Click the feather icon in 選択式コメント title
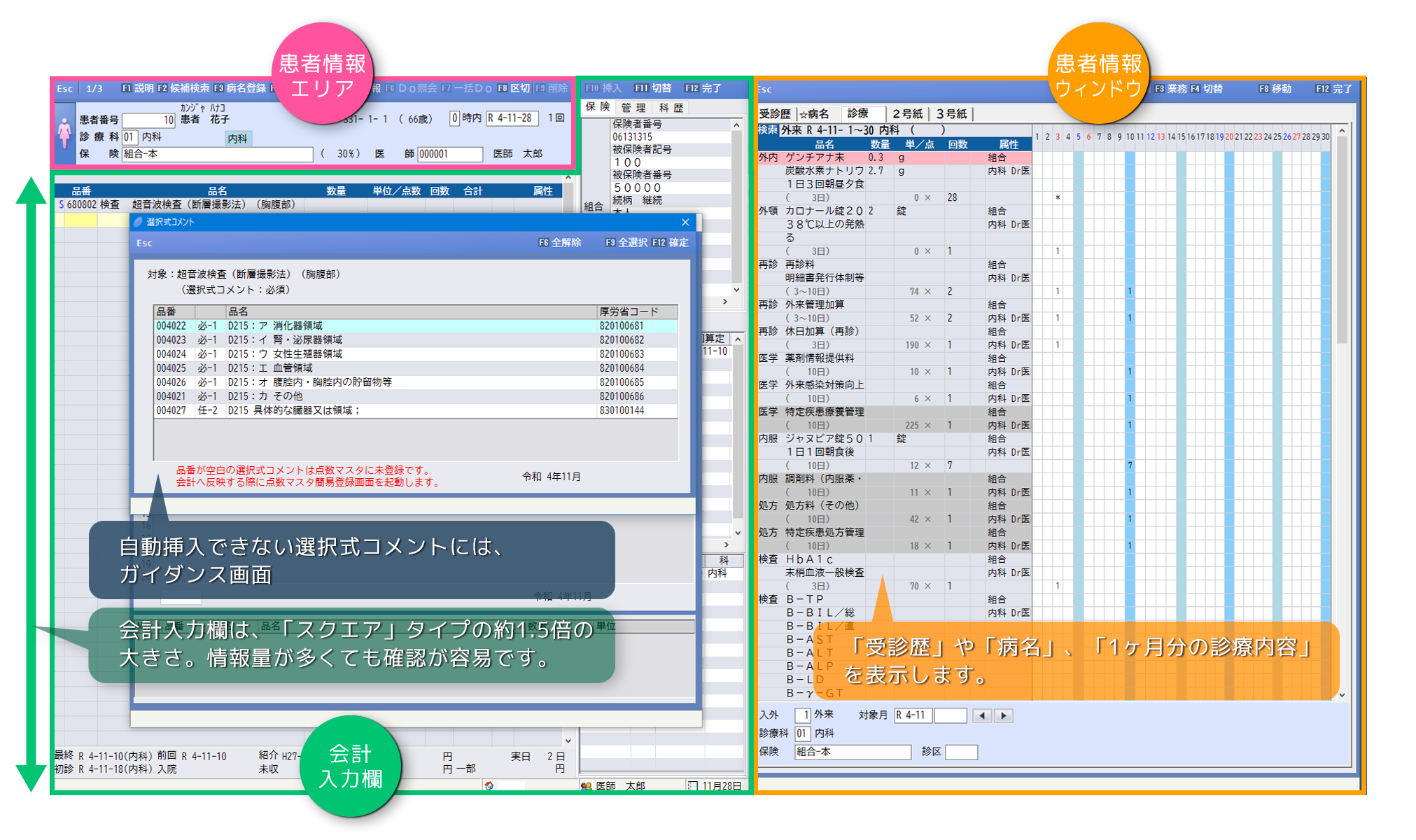The height and width of the screenshot is (840, 1416). pyautogui.click(x=139, y=222)
